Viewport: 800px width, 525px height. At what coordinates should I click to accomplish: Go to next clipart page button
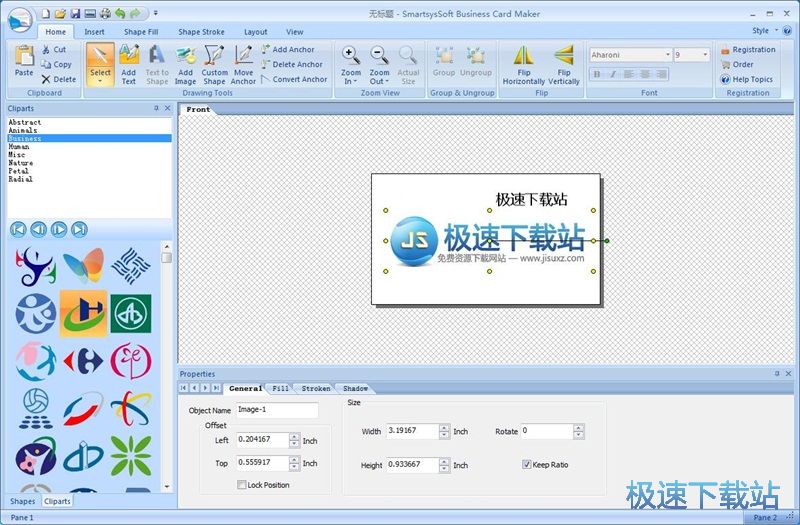59,230
